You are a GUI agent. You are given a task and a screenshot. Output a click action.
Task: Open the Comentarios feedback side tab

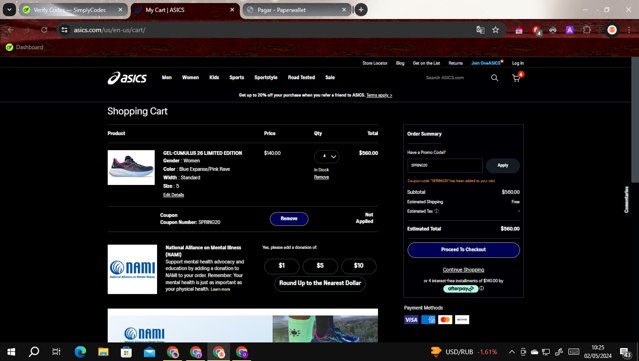click(626, 200)
